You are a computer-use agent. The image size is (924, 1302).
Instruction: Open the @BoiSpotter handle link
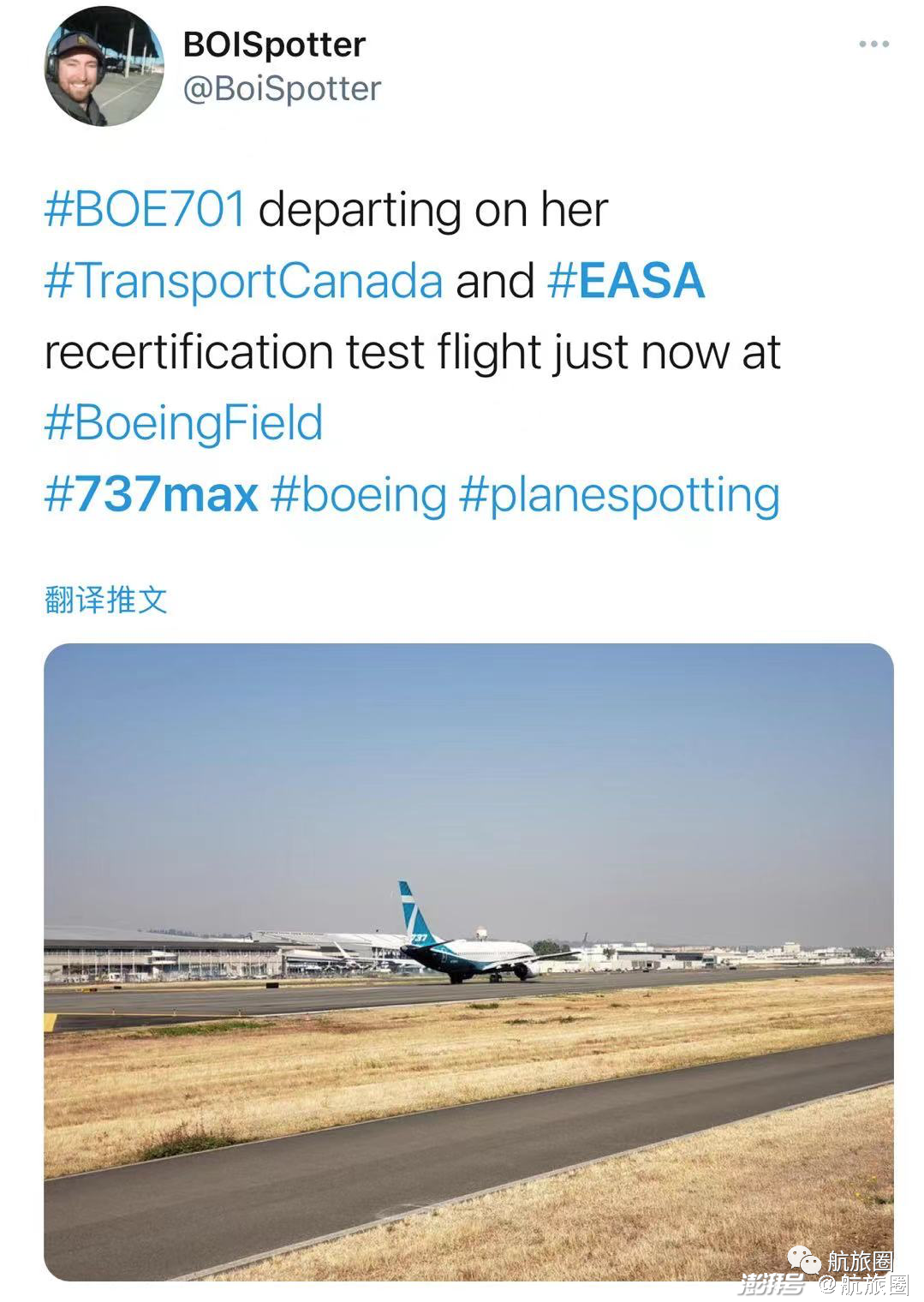point(282,88)
